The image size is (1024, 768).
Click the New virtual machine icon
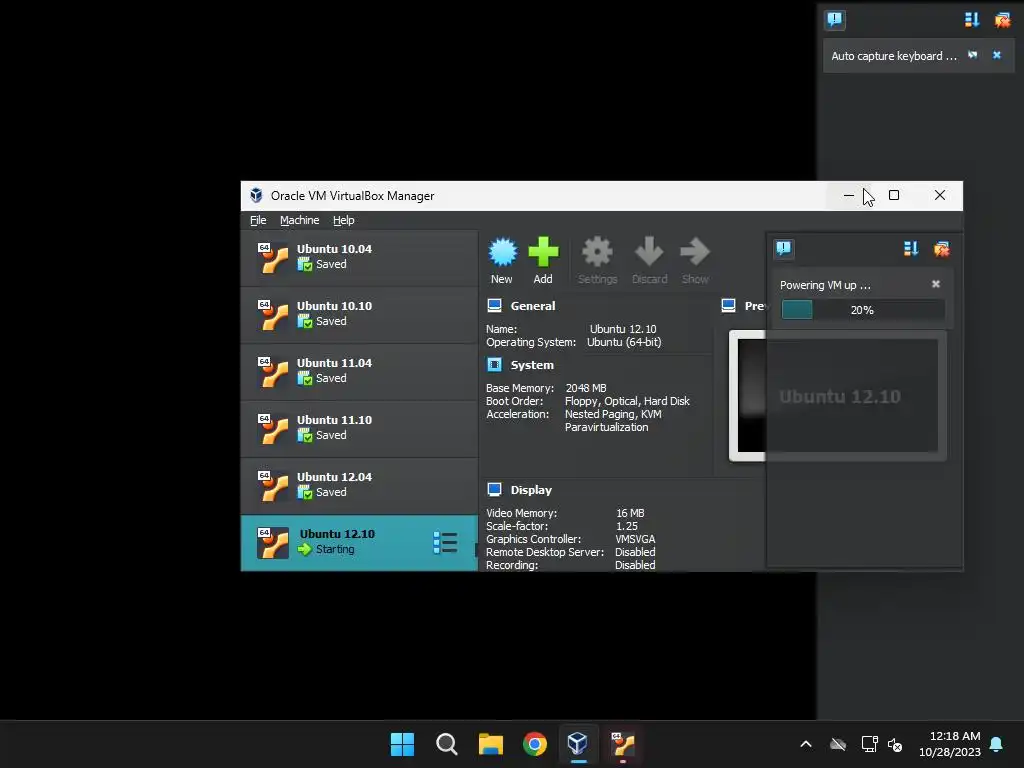(502, 252)
